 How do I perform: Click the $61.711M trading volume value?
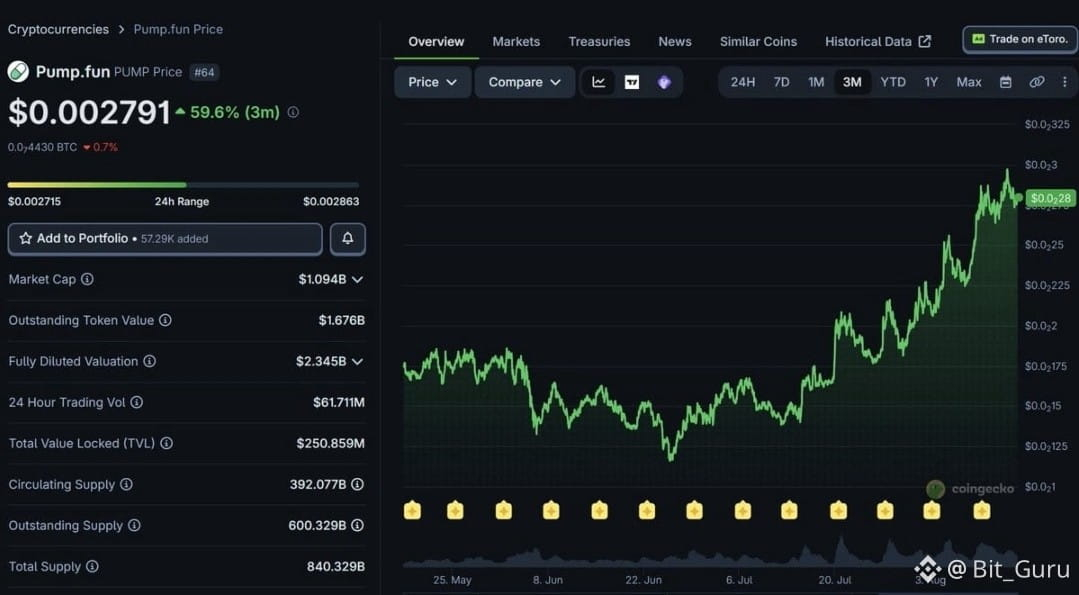(339, 402)
